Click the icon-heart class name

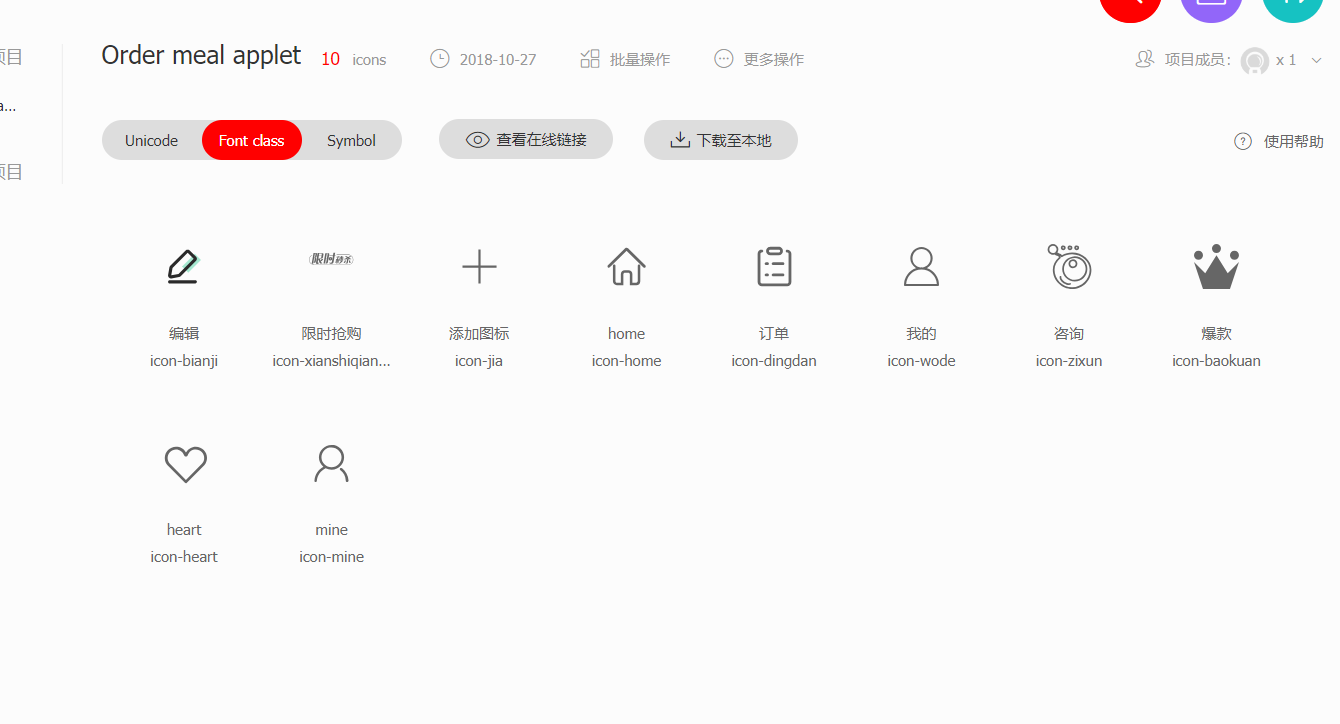(184, 557)
